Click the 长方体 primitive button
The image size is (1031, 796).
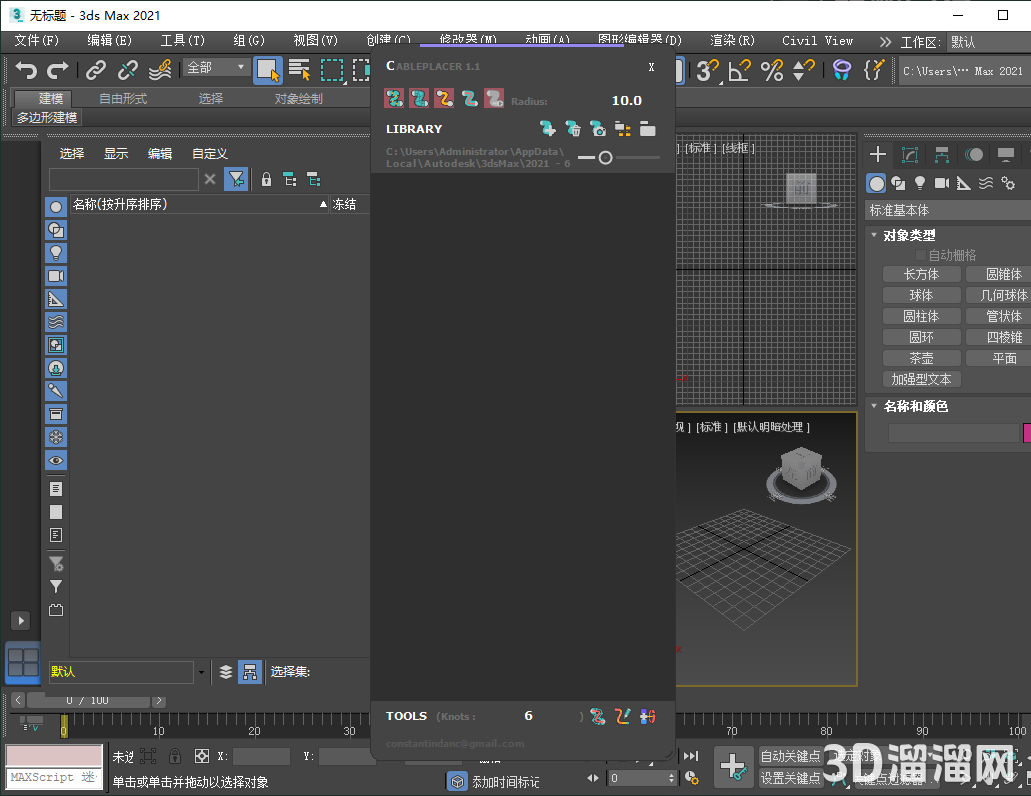click(920, 273)
